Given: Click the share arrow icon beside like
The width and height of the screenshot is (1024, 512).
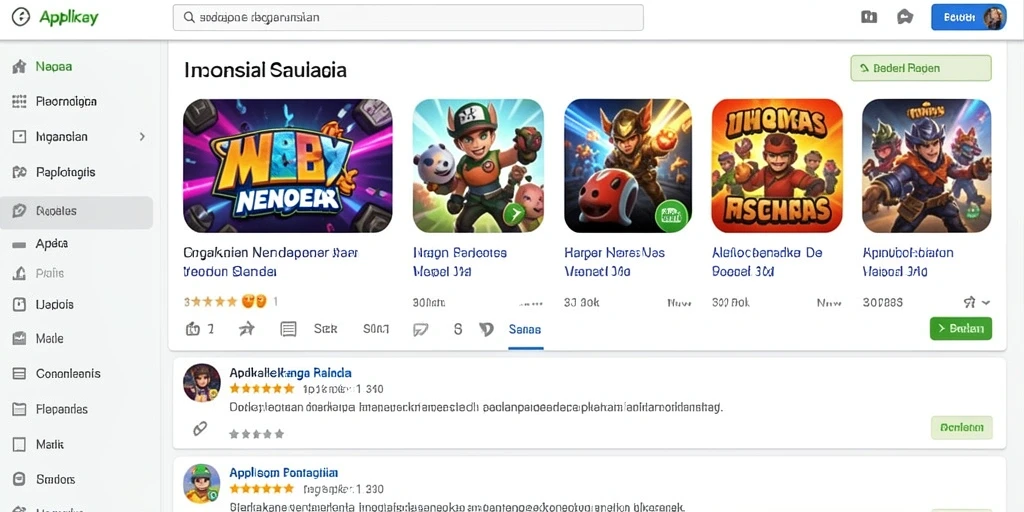Looking at the screenshot, I should (247, 329).
